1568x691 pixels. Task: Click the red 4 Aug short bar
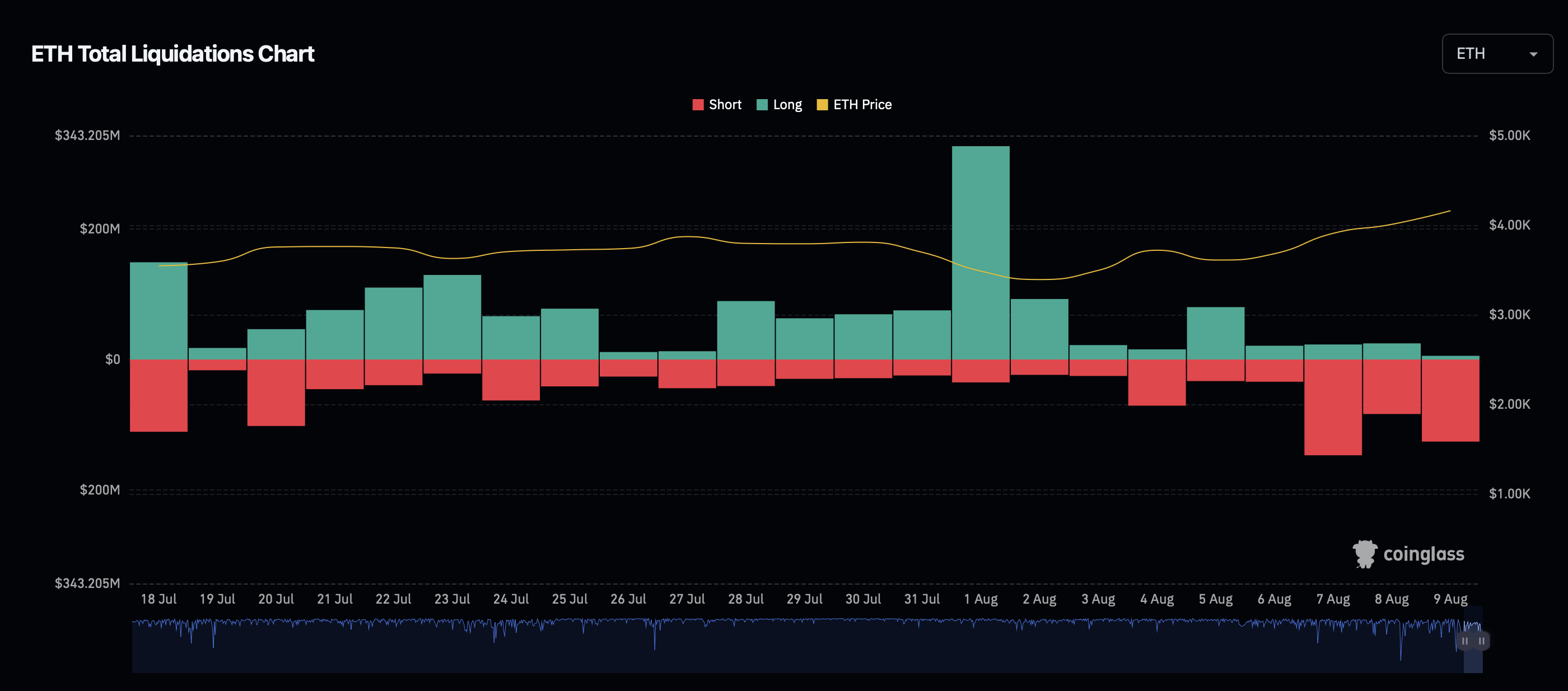1156,382
